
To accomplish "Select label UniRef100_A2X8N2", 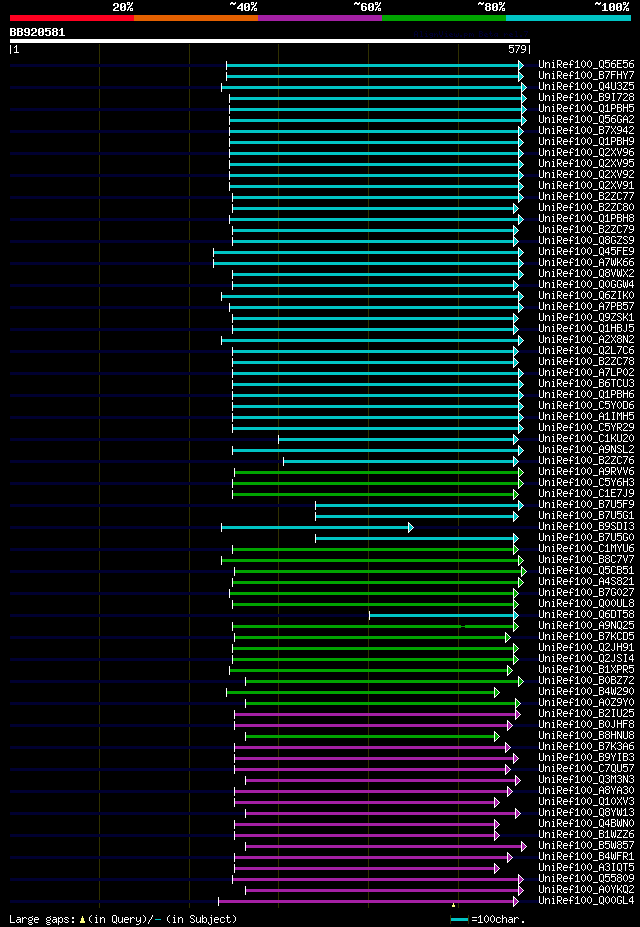I will [x=586, y=339].
